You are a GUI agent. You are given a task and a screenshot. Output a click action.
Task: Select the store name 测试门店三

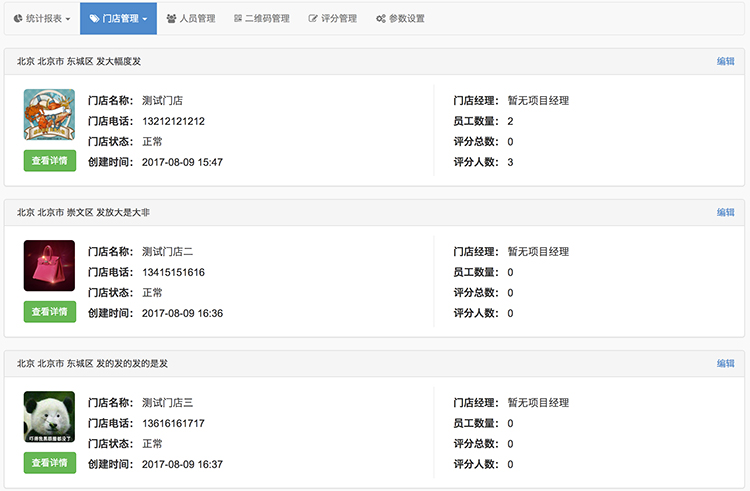[167, 403]
